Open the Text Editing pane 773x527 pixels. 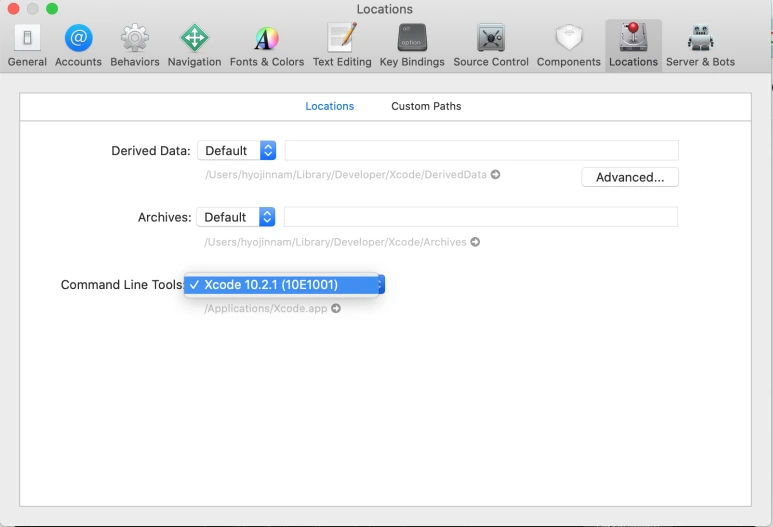click(x=342, y=46)
